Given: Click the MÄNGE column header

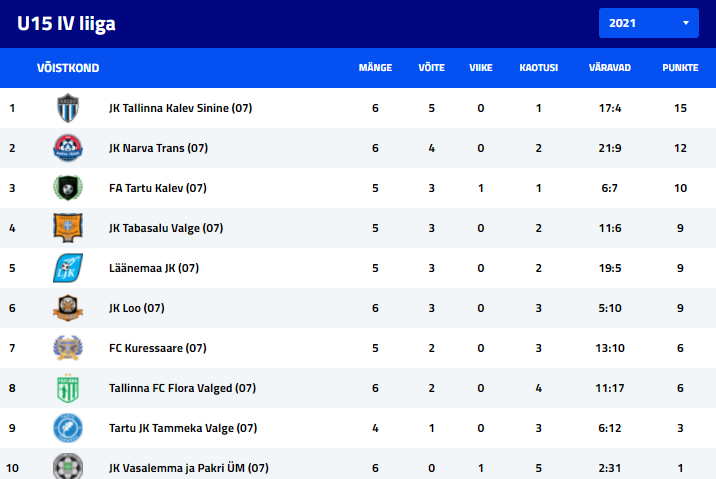Looking at the screenshot, I should pos(375,68).
